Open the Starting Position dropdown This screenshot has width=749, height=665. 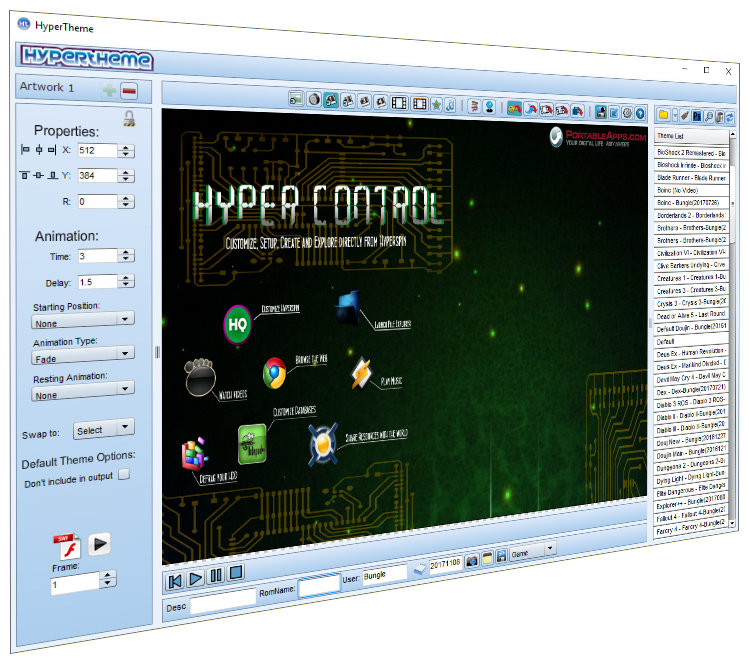83,320
